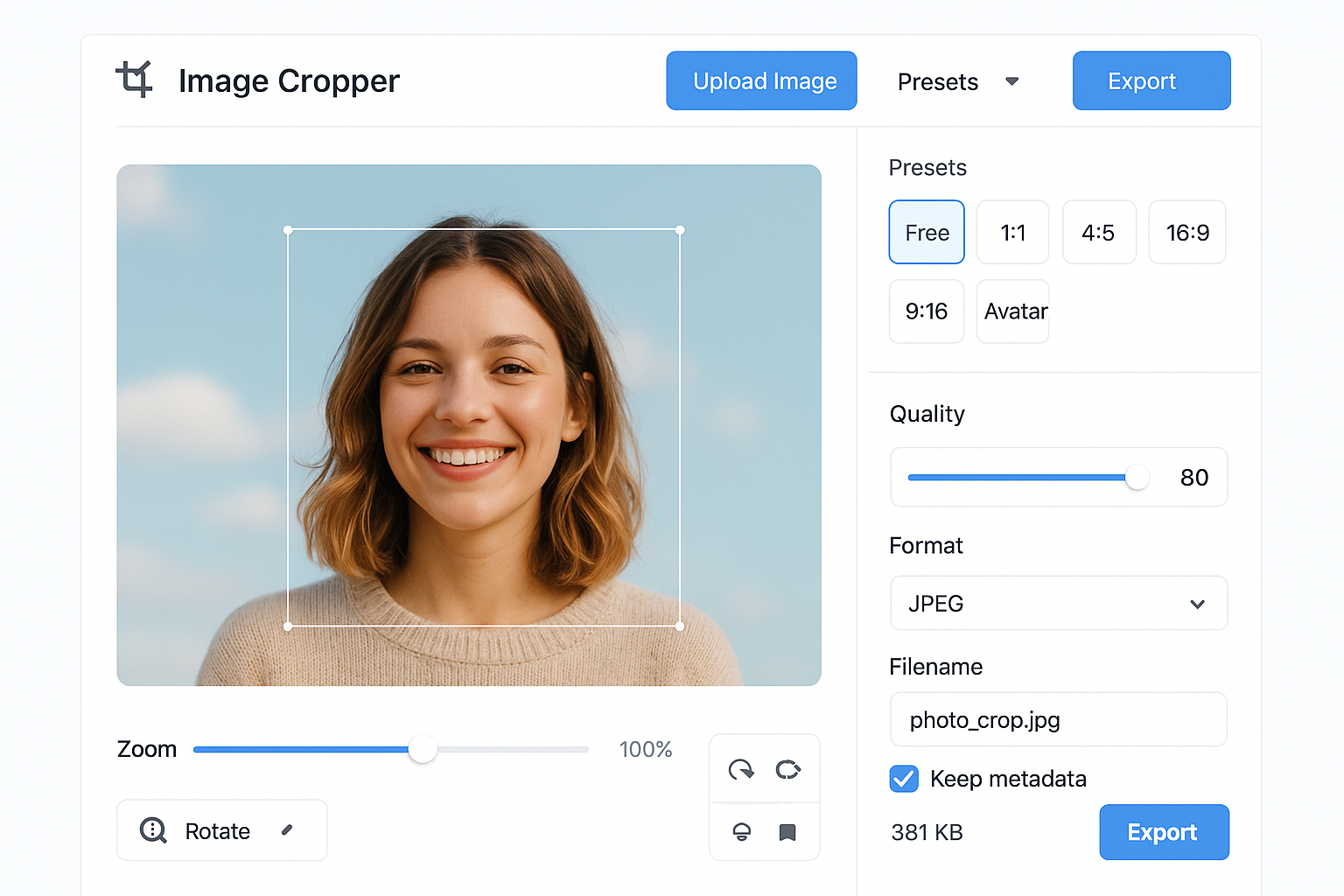Click the Upload Image button
The width and height of the screenshot is (1344, 896).
(x=761, y=80)
